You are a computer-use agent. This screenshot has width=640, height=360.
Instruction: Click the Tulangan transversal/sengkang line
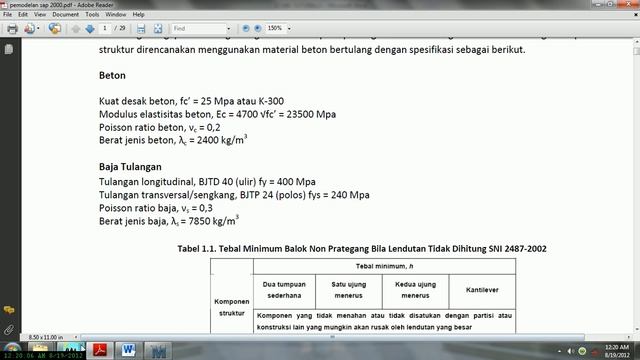pyautogui.click(x=234, y=195)
